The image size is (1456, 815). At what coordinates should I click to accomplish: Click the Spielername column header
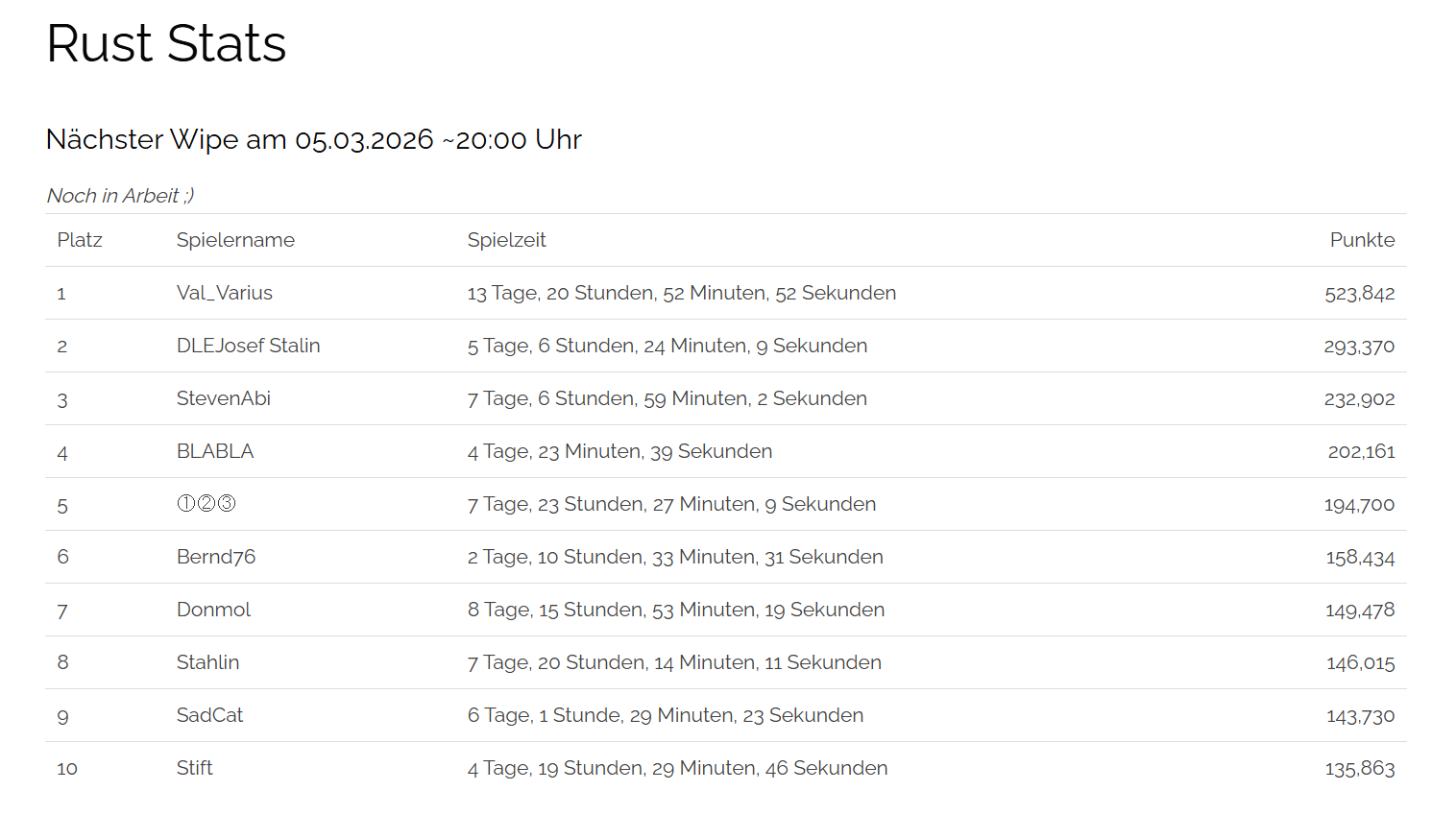pyautogui.click(x=235, y=240)
